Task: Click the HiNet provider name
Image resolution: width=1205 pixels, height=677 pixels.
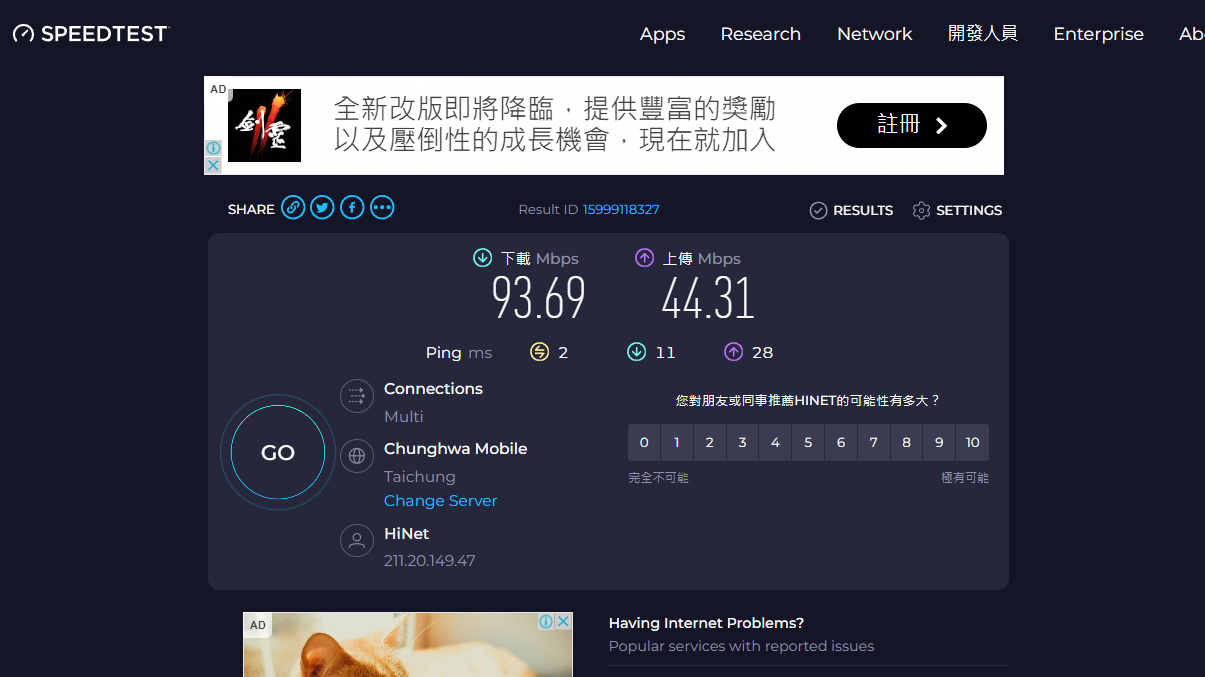Action: click(407, 534)
